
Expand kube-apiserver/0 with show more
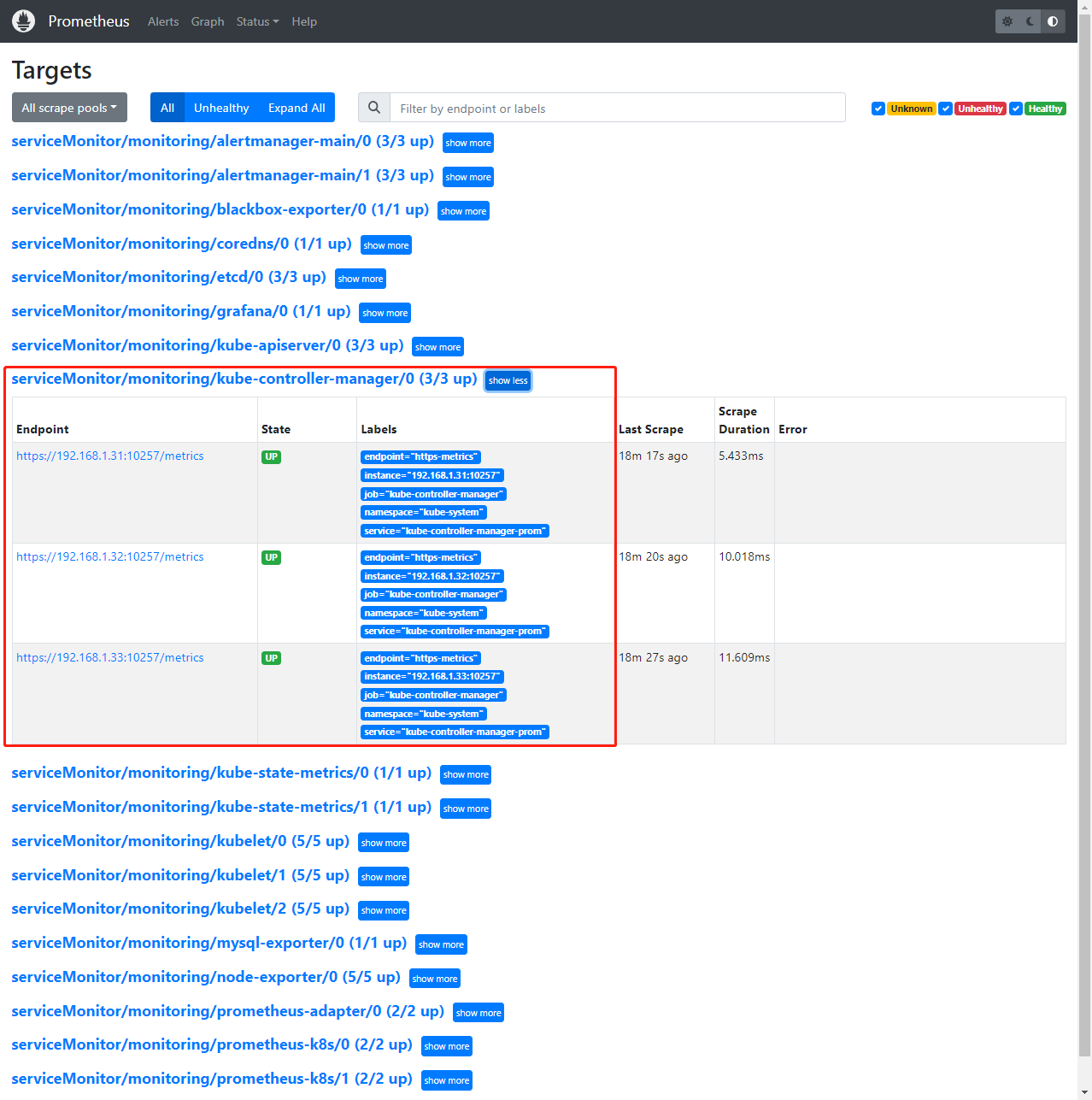(x=437, y=347)
